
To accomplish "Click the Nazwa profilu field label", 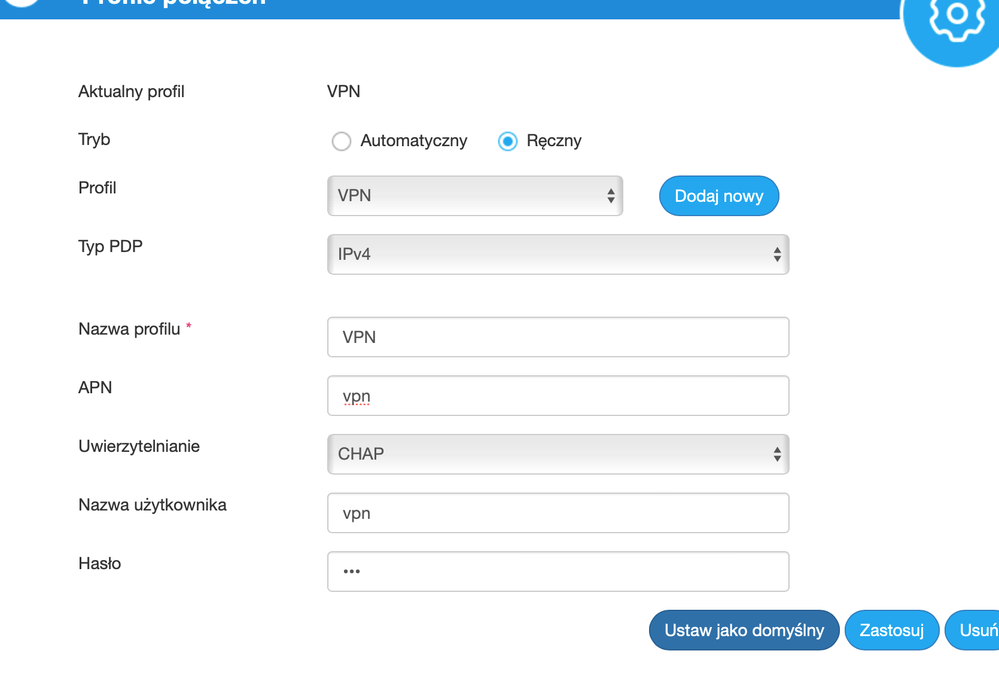I will point(129,329).
